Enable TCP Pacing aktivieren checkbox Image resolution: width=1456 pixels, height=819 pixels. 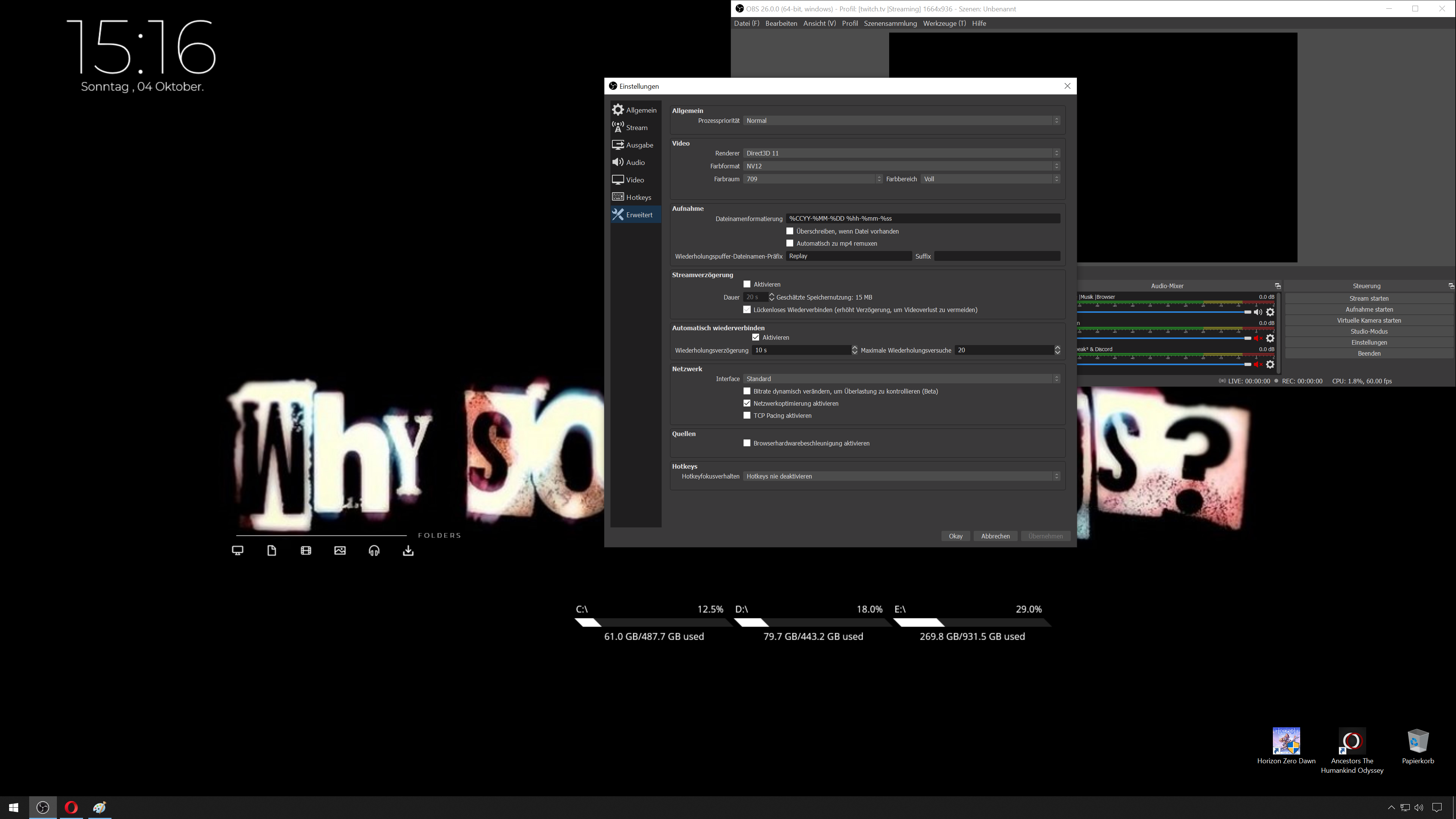(747, 416)
